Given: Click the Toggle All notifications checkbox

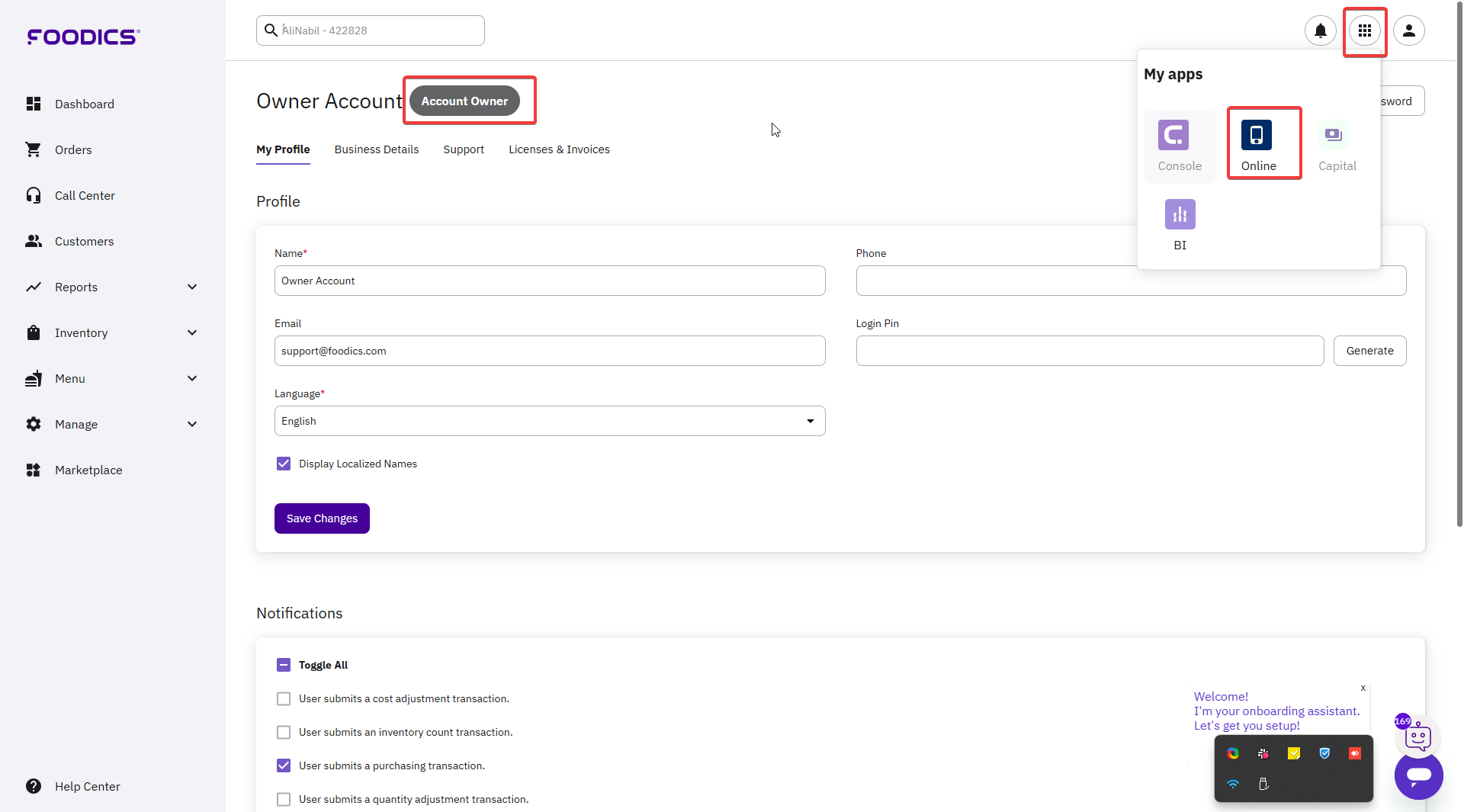Looking at the screenshot, I should (283, 665).
